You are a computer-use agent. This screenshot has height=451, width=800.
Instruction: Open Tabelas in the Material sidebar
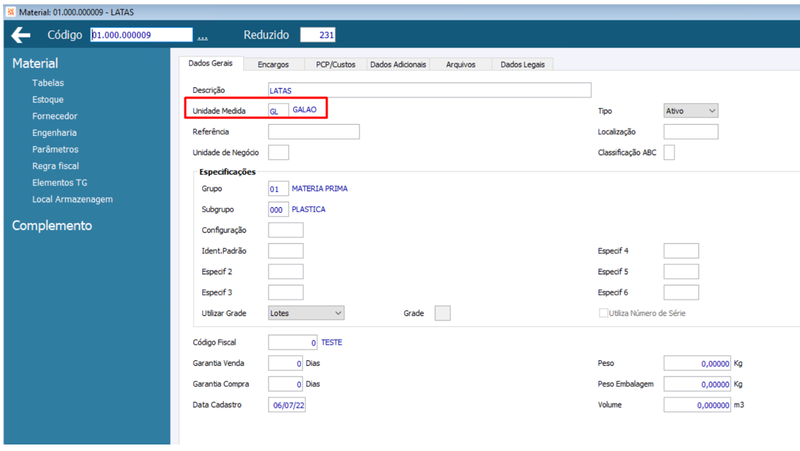tap(48, 83)
